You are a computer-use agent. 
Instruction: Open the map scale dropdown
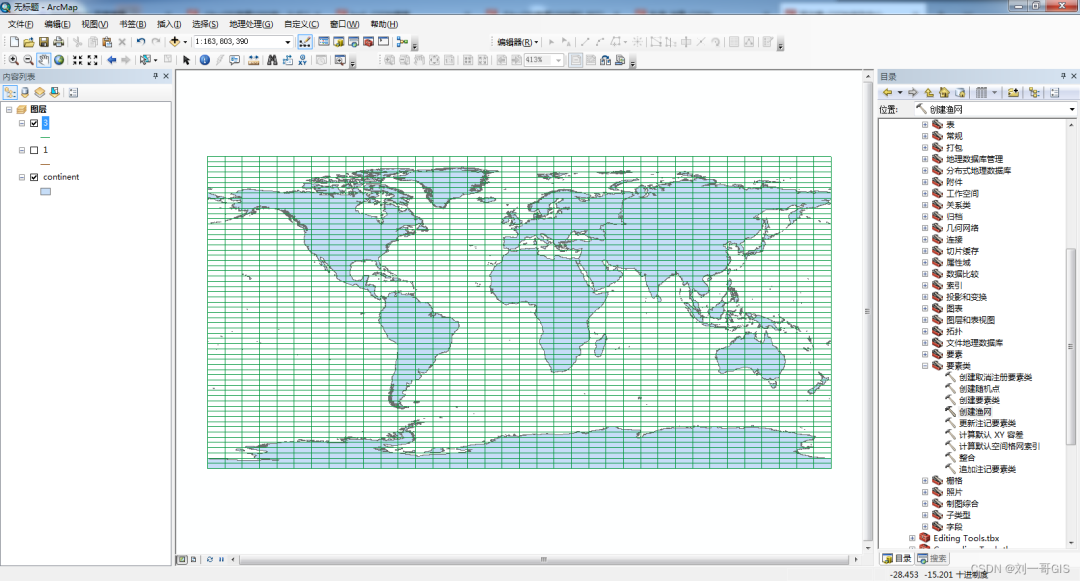(288, 42)
